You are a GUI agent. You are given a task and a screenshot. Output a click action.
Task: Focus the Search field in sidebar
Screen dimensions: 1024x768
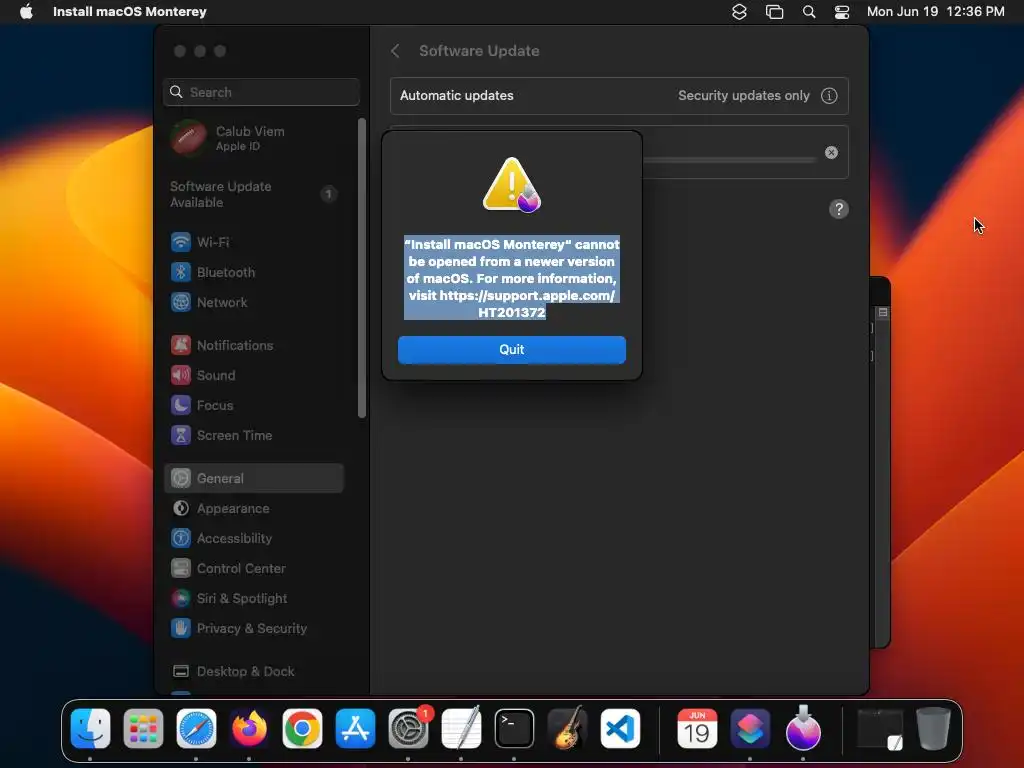(261, 92)
